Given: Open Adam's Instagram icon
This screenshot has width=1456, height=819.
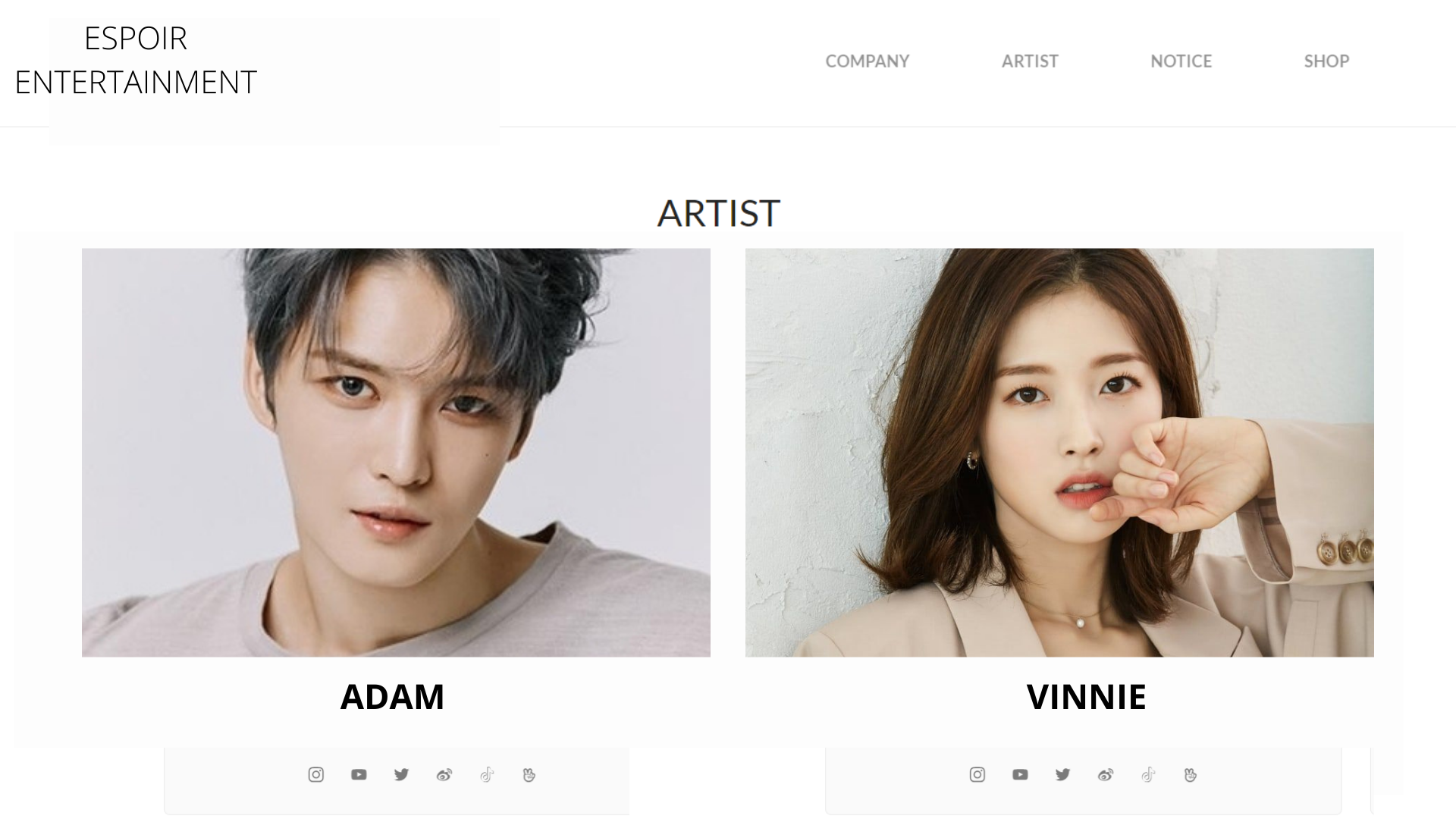Looking at the screenshot, I should click(316, 774).
